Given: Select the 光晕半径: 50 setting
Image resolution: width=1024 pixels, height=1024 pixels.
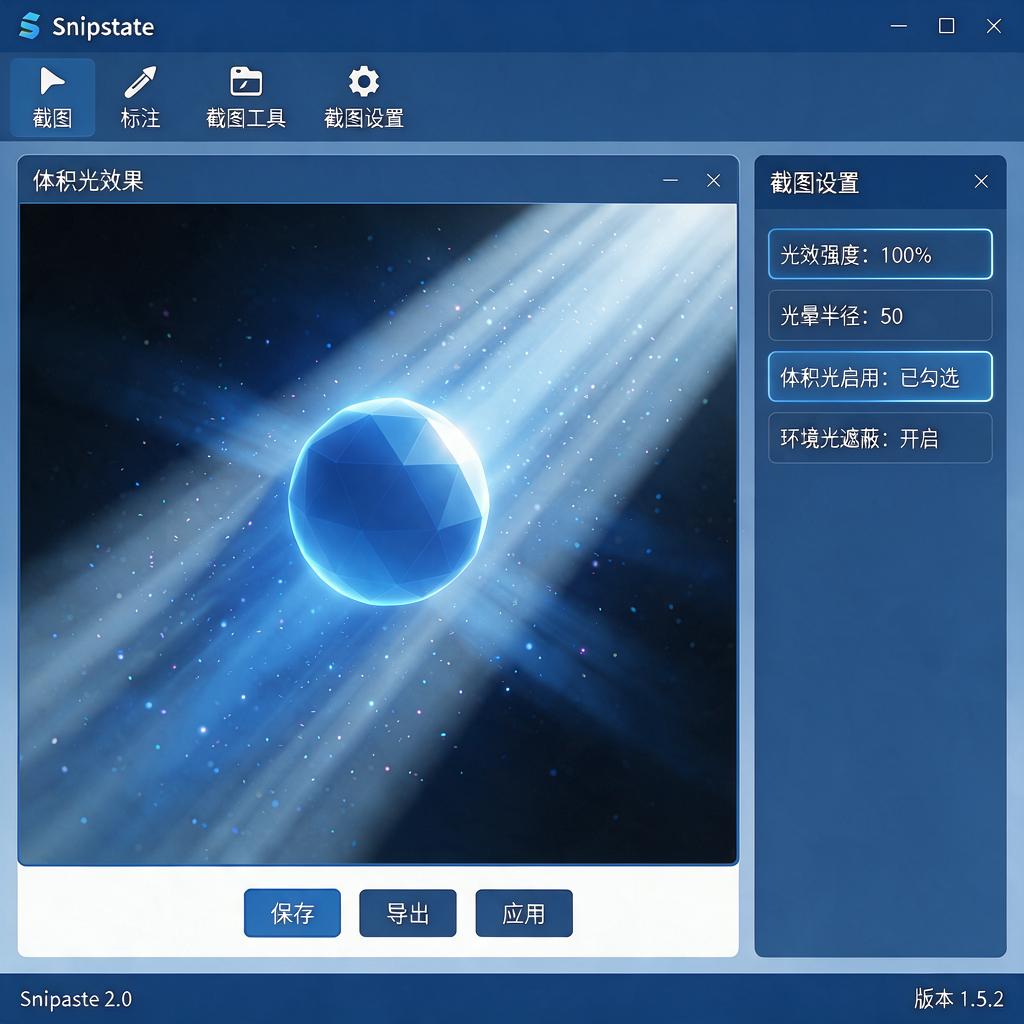Looking at the screenshot, I should (x=880, y=315).
